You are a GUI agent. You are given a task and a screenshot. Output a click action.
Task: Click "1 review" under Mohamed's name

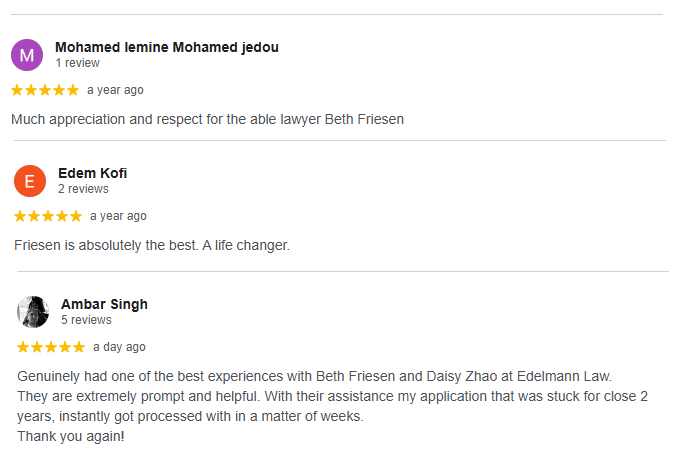pos(77,63)
